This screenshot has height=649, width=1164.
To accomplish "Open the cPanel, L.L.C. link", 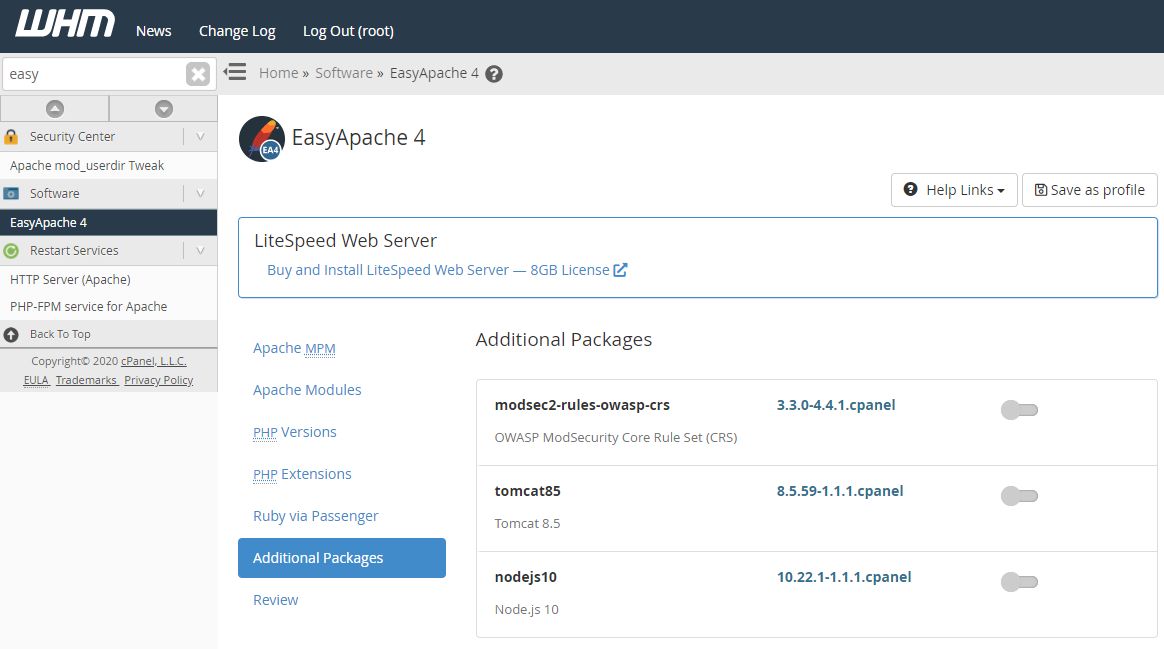I will pos(154,361).
